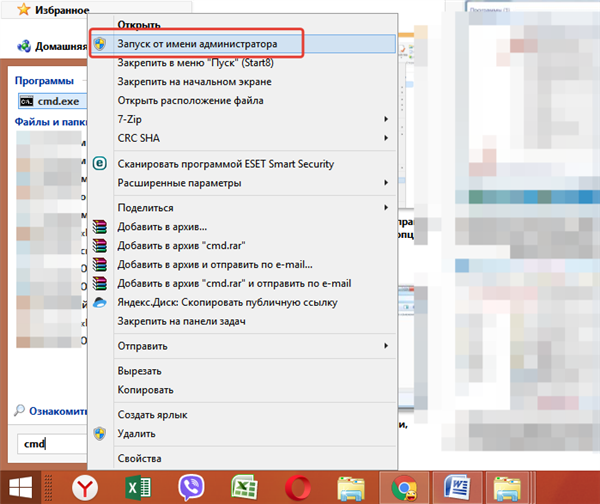Open the Windows Start button on the taskbar
The image size is (600, 504).
click(21, 488)
